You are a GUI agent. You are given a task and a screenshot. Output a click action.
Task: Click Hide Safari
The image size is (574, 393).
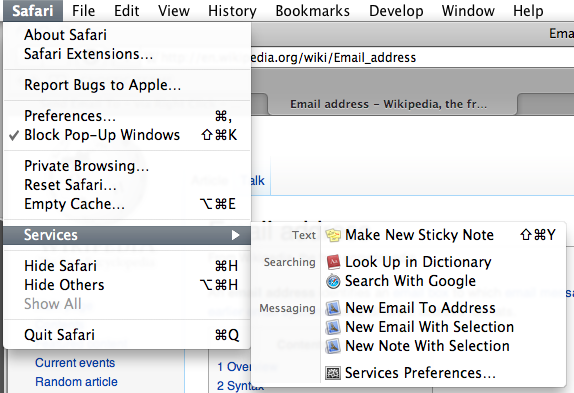(x=127, y=266)
